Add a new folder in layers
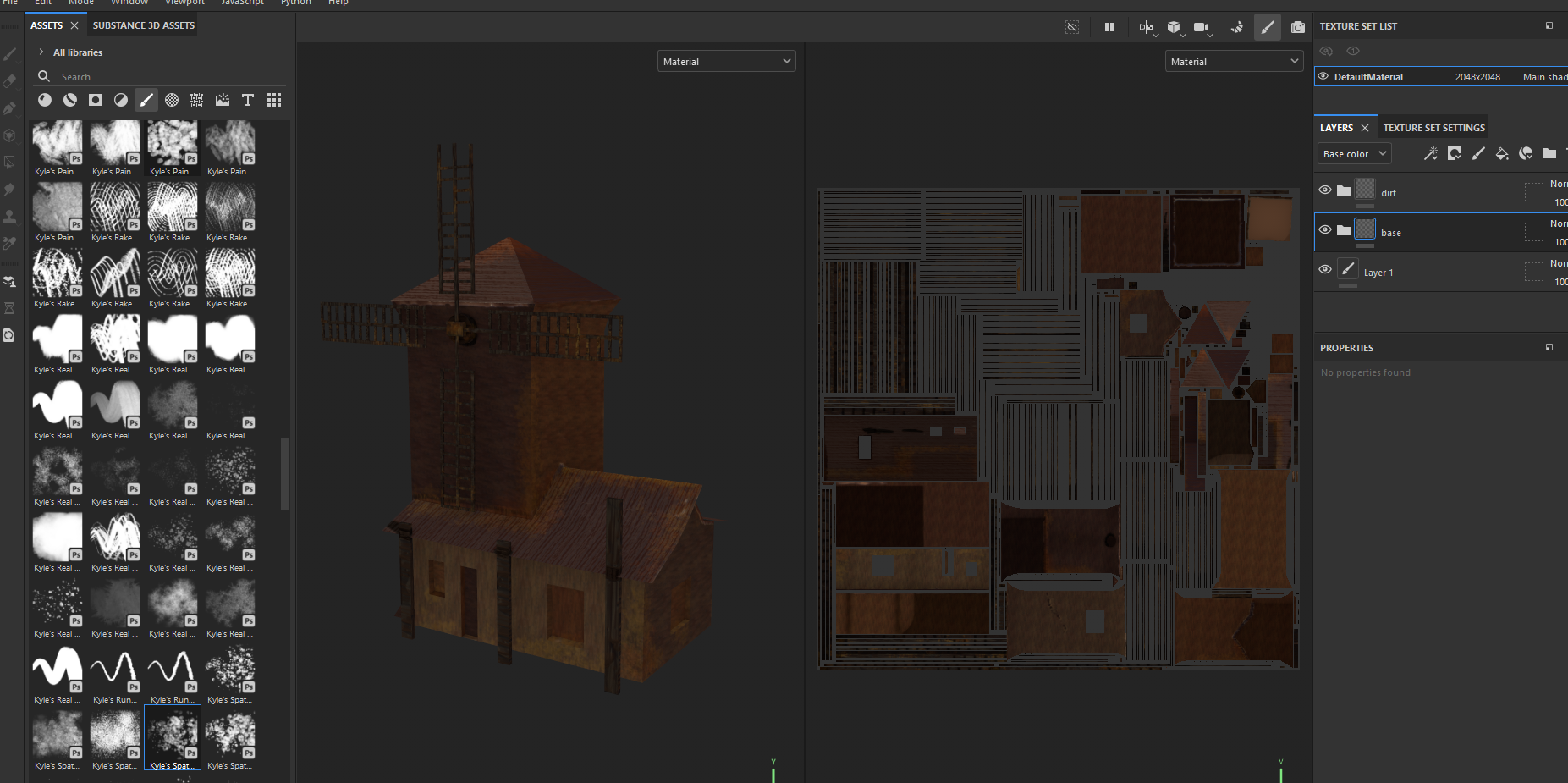Screen dimensions: 1568x783 pyautogui.click(x=1549, y=153)
